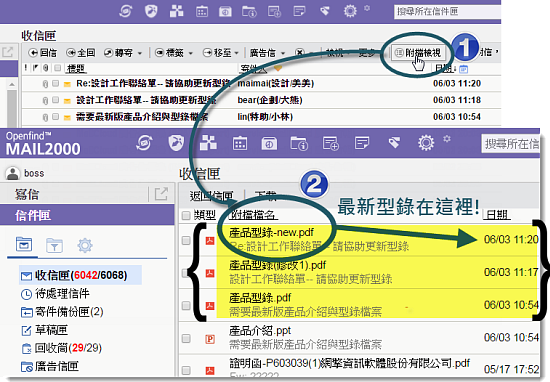Open the tag icon in lower header
This screenshot has height=382, width=550.
click(x=394, y=142)
